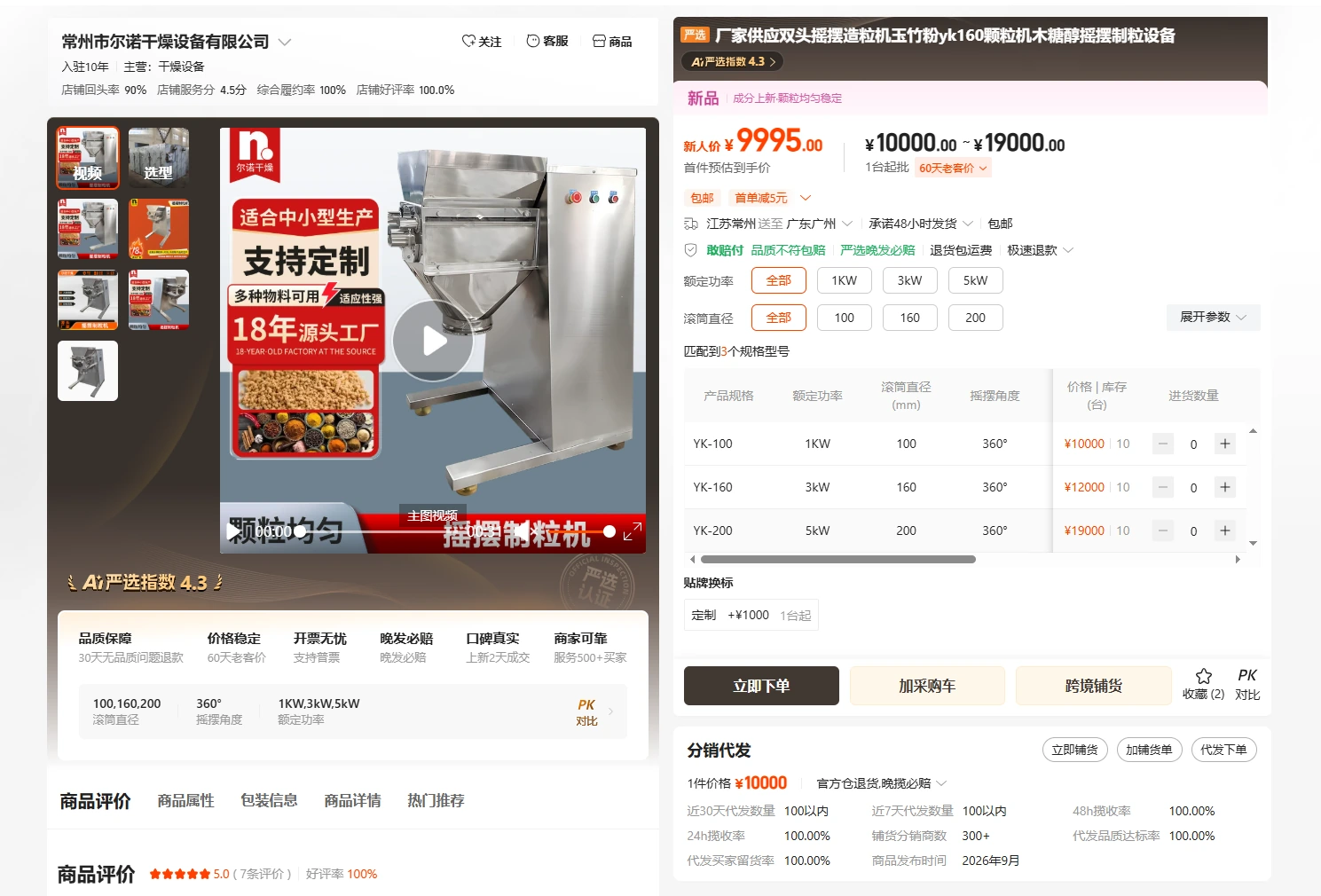1321x896 pixels.
Task: Click the 关注 heart icon to follow shop
Action: [468, 41]
